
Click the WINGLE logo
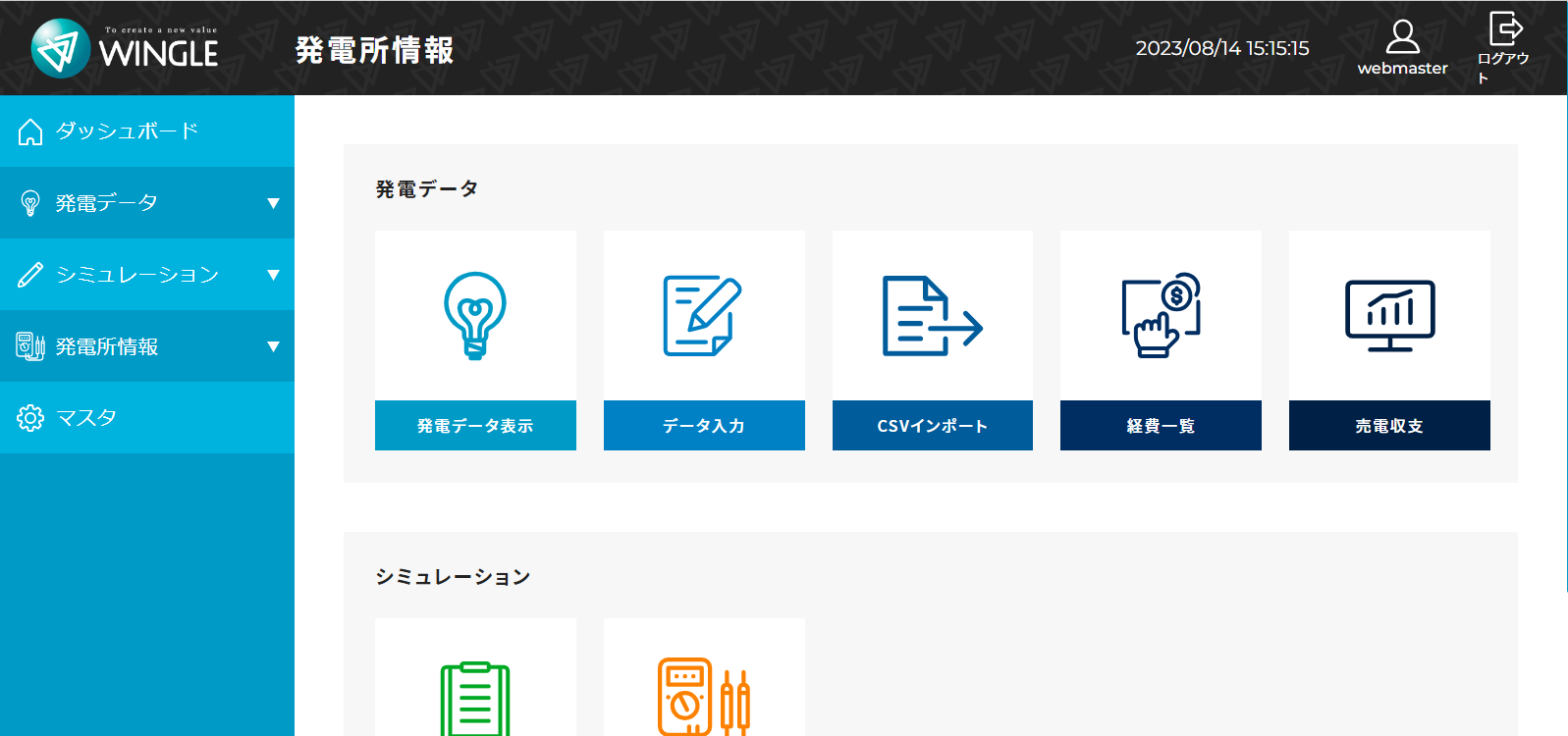[125, 48]
